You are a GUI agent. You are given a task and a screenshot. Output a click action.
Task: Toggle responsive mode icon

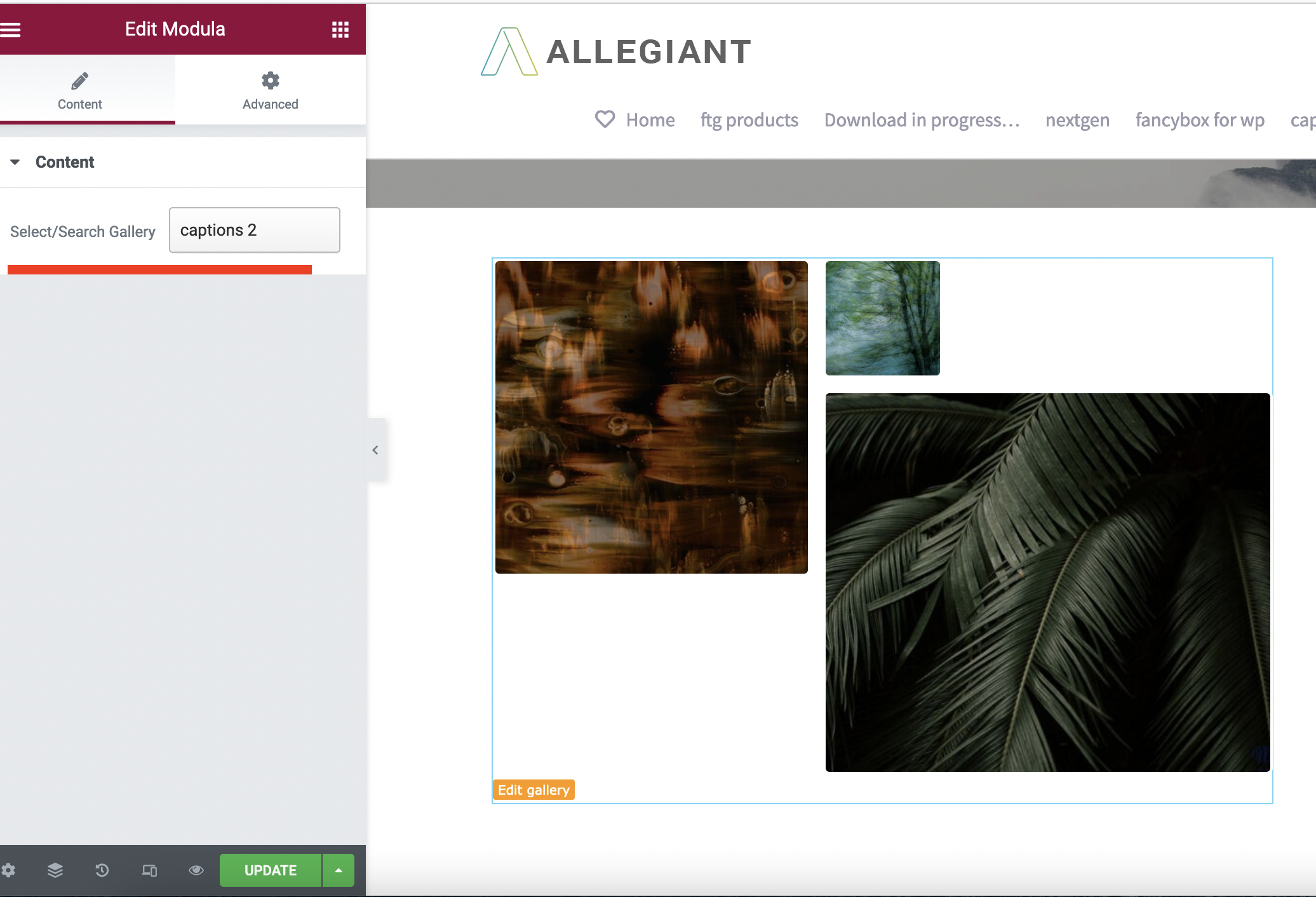tap(149, 870)
